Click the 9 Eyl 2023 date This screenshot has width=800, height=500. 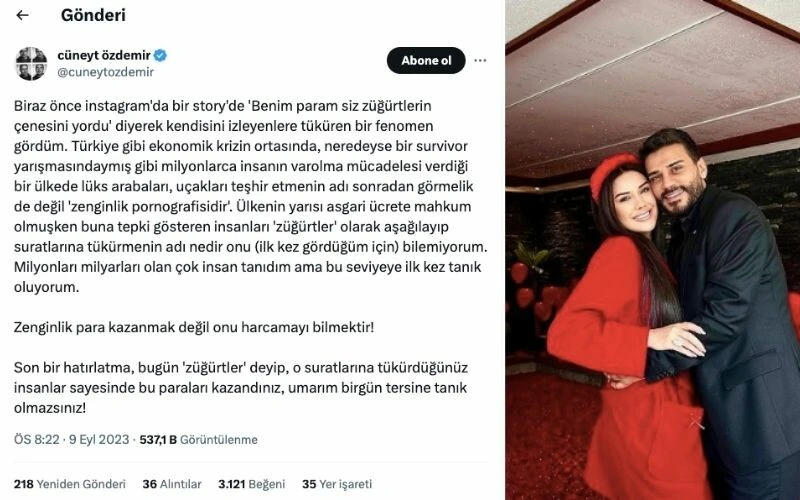coord(99,439)
